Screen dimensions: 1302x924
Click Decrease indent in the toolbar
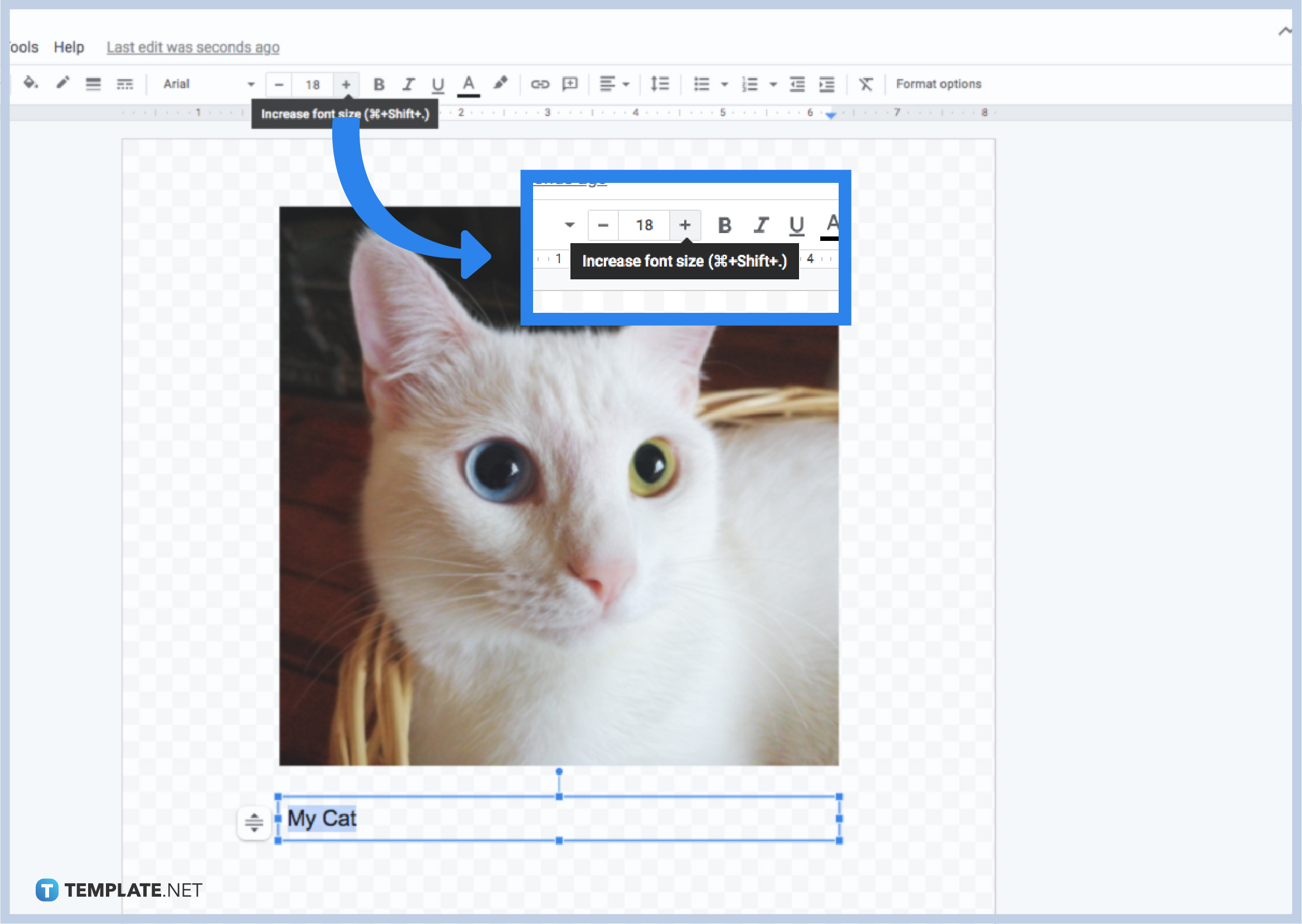(x=797, y=84)
